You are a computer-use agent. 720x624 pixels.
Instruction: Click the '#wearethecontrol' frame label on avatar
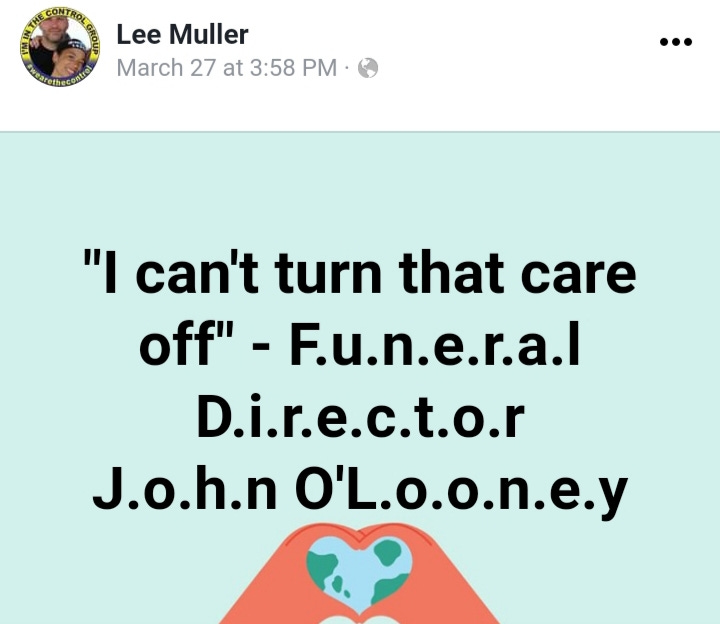point(61,78)
